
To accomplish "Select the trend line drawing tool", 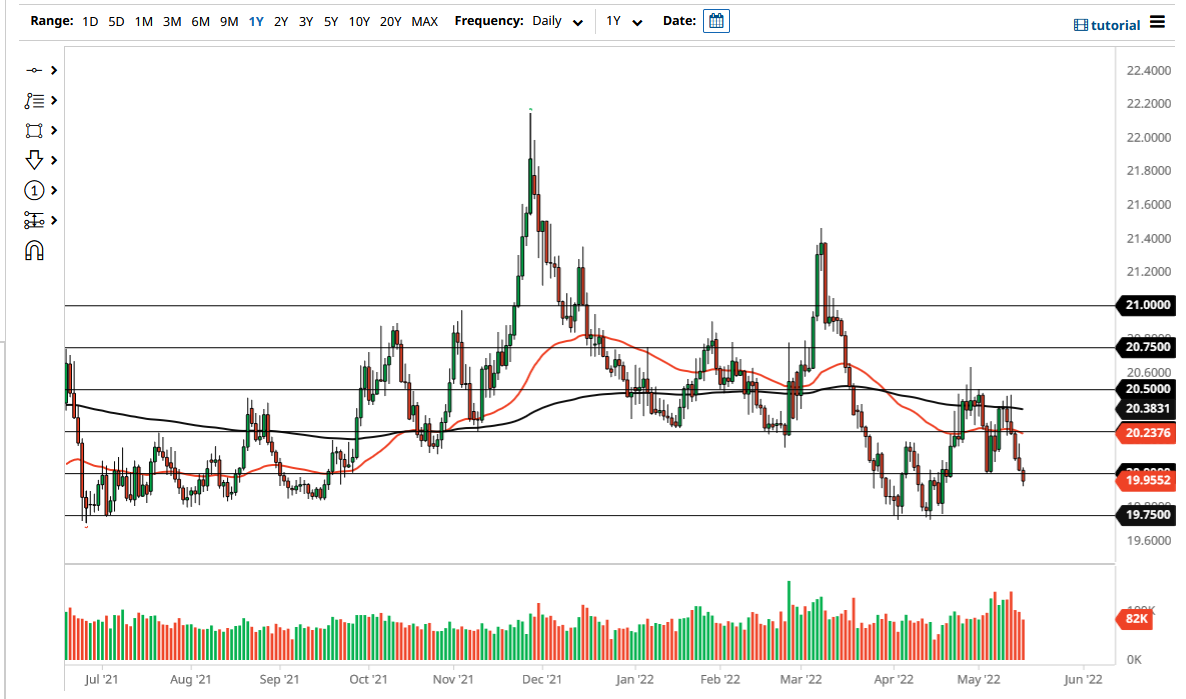I will (33, 70).
